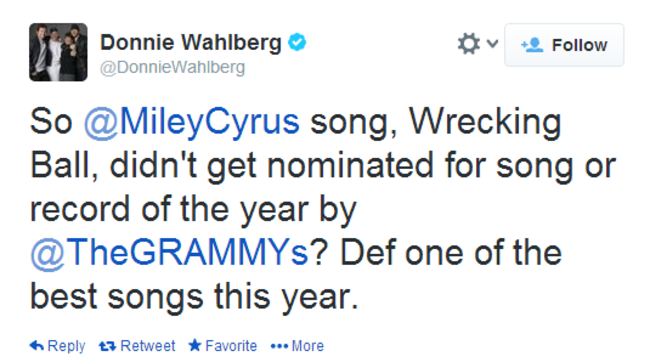Click the tweet text mentioning Wrecking Ball
The height and width of the screenshot is (362, 650).
click(323, 208)
